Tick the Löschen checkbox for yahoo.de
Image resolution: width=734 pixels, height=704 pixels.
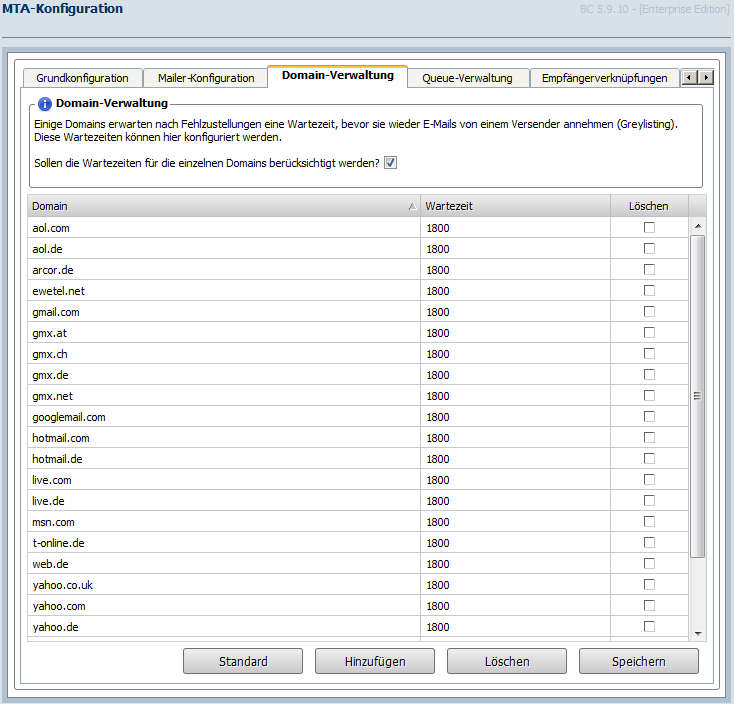coord(649,627)
